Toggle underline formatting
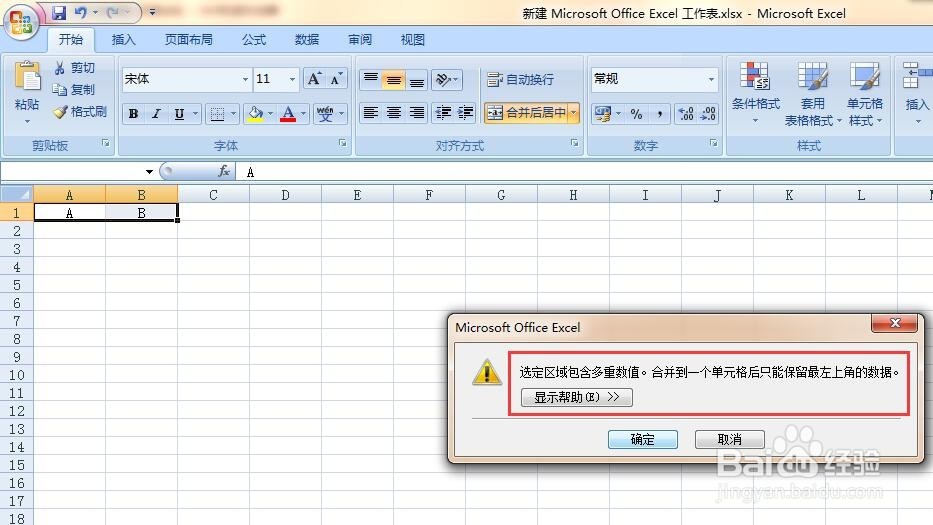Screen dimensions: 933x525 (x=179, y=114)
